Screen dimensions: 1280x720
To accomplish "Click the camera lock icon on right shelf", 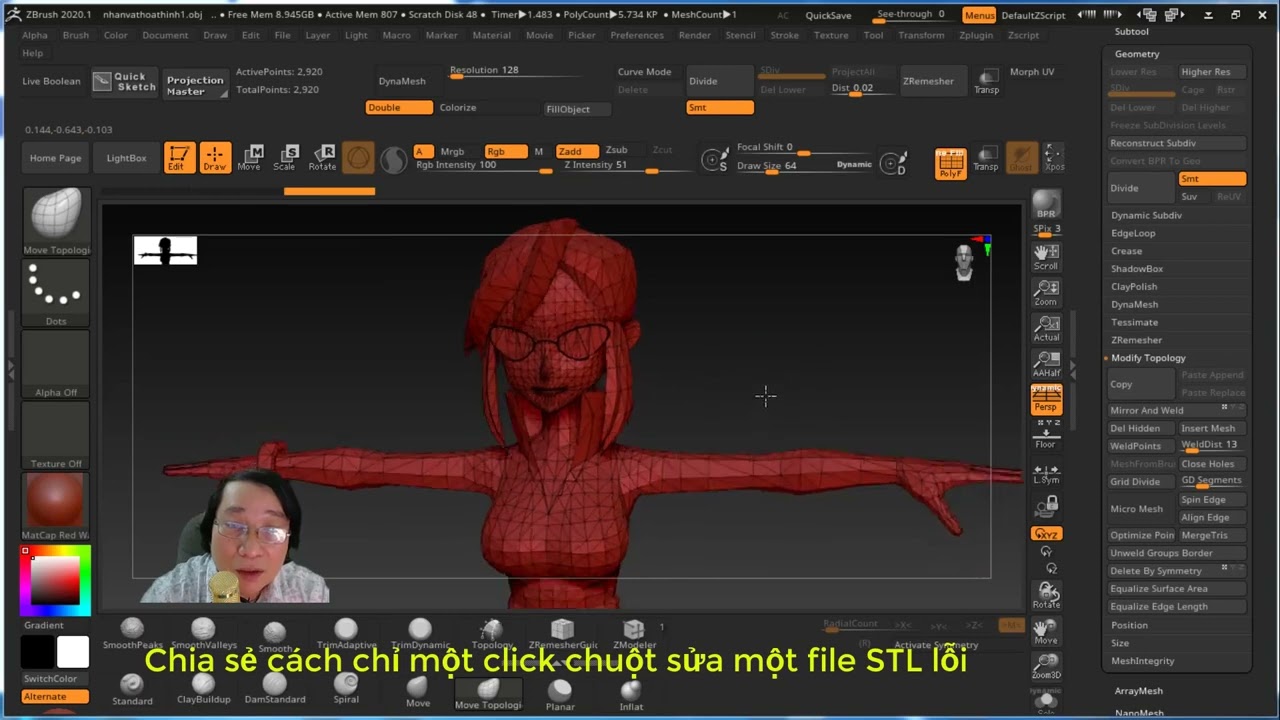I will tap(1046, 508).
